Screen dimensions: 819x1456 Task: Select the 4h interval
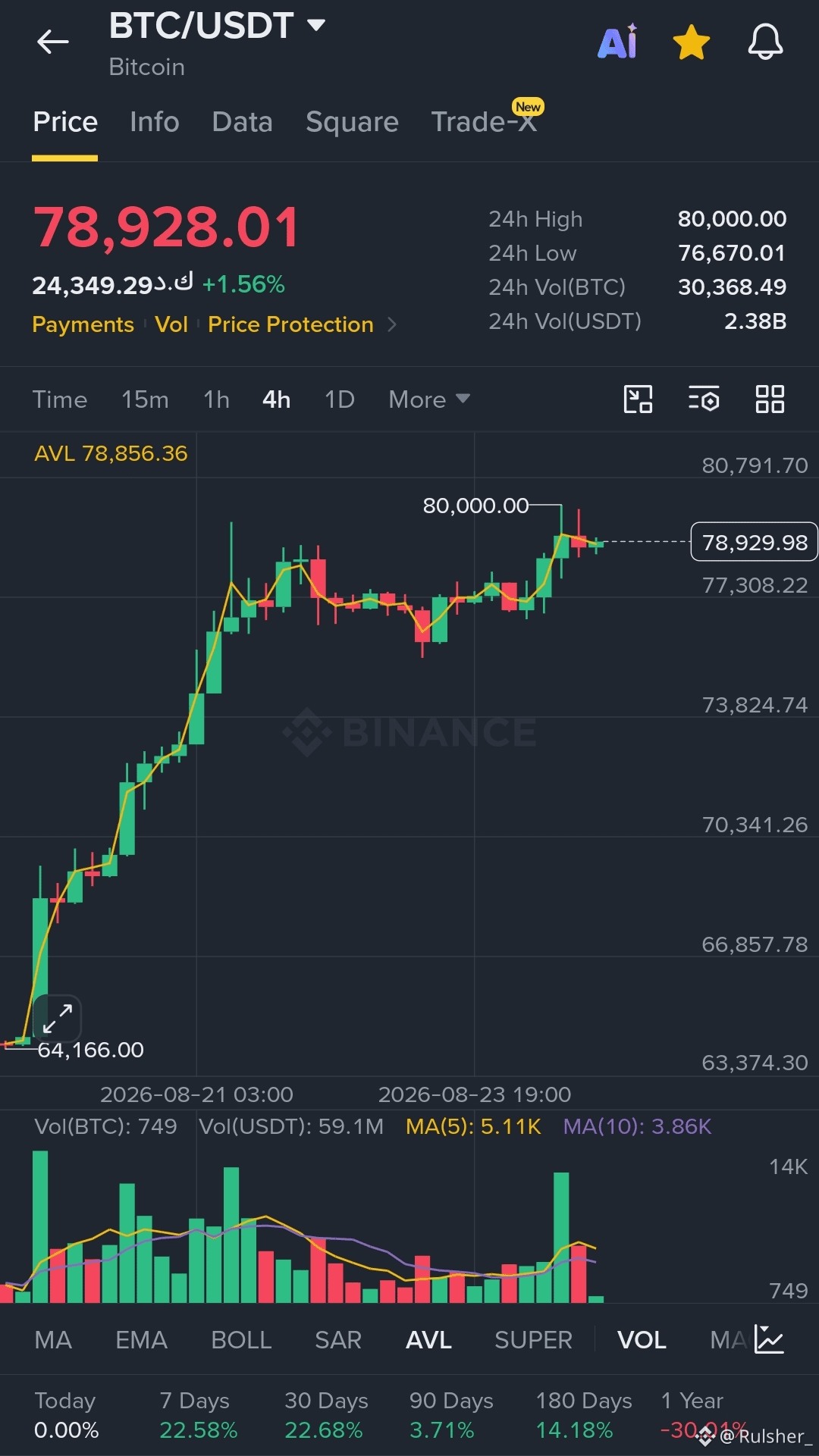point(277,399)
